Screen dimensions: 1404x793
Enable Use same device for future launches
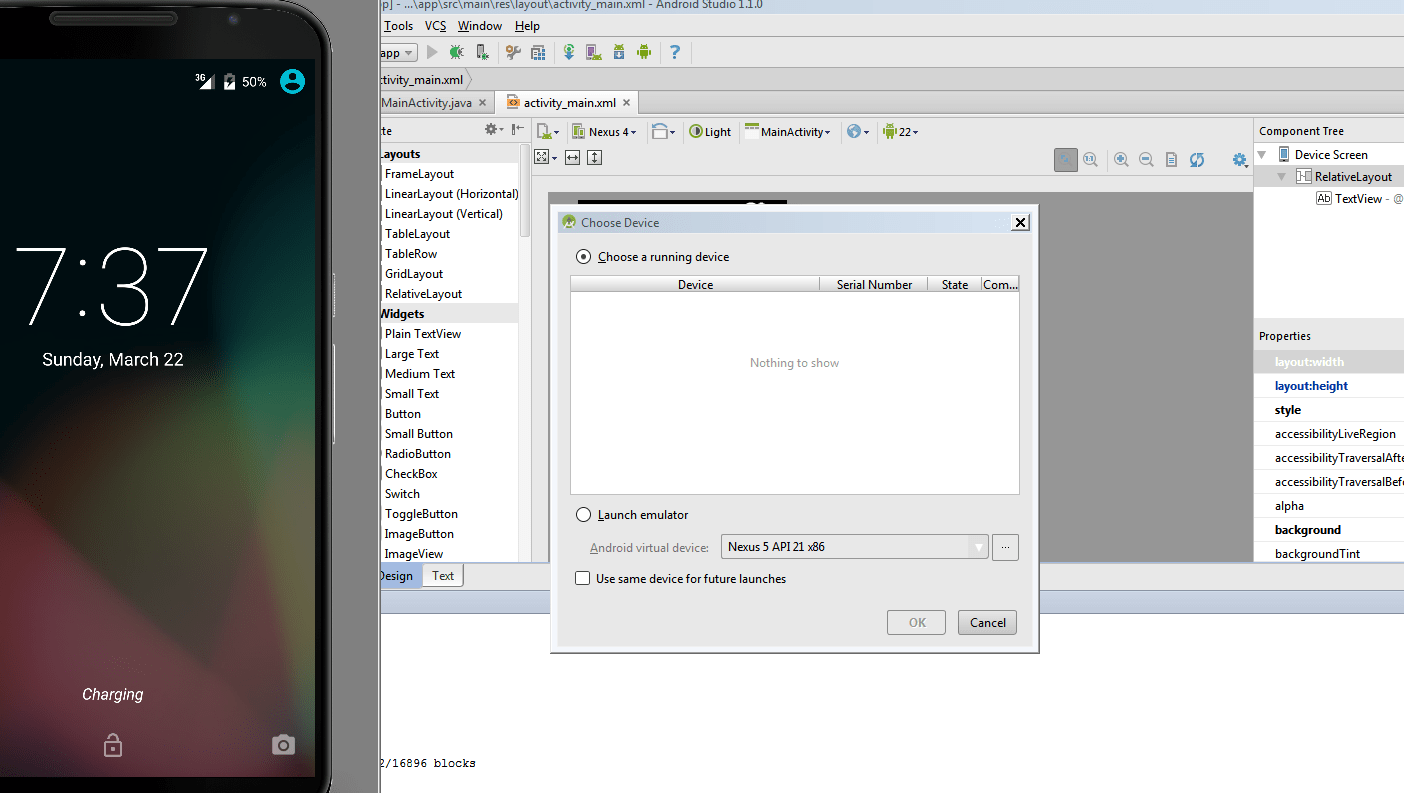[583, 578]
